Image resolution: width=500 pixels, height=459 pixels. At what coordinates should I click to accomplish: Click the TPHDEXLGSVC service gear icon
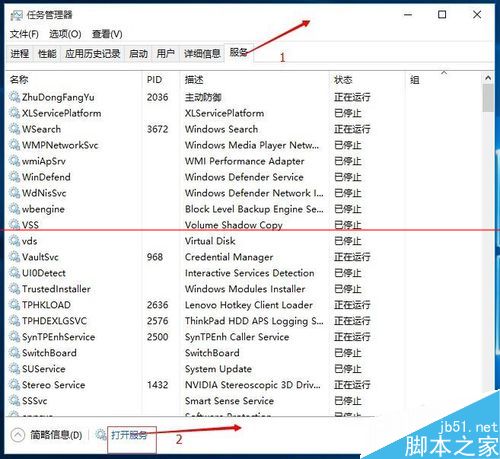[x=14, y=321]
